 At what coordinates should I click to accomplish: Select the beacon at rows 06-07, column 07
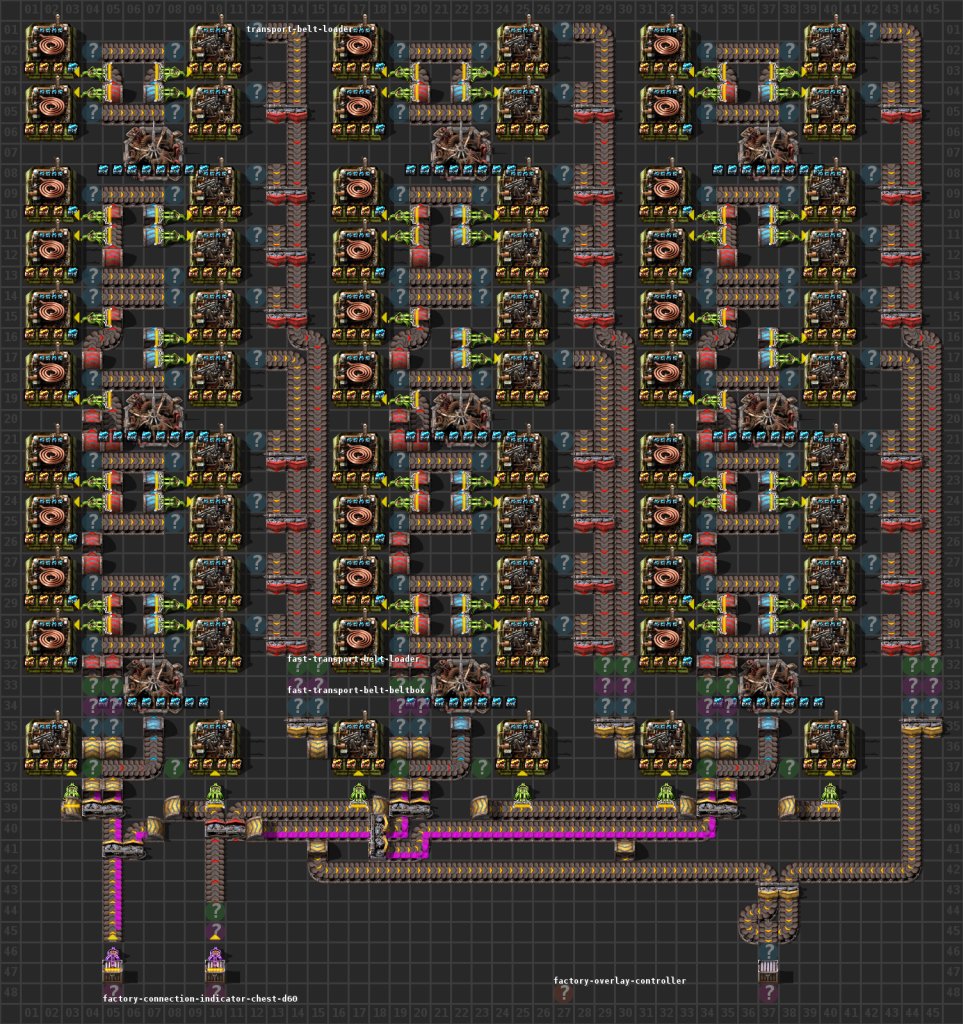pyautogui.click(x=153, y=144)
